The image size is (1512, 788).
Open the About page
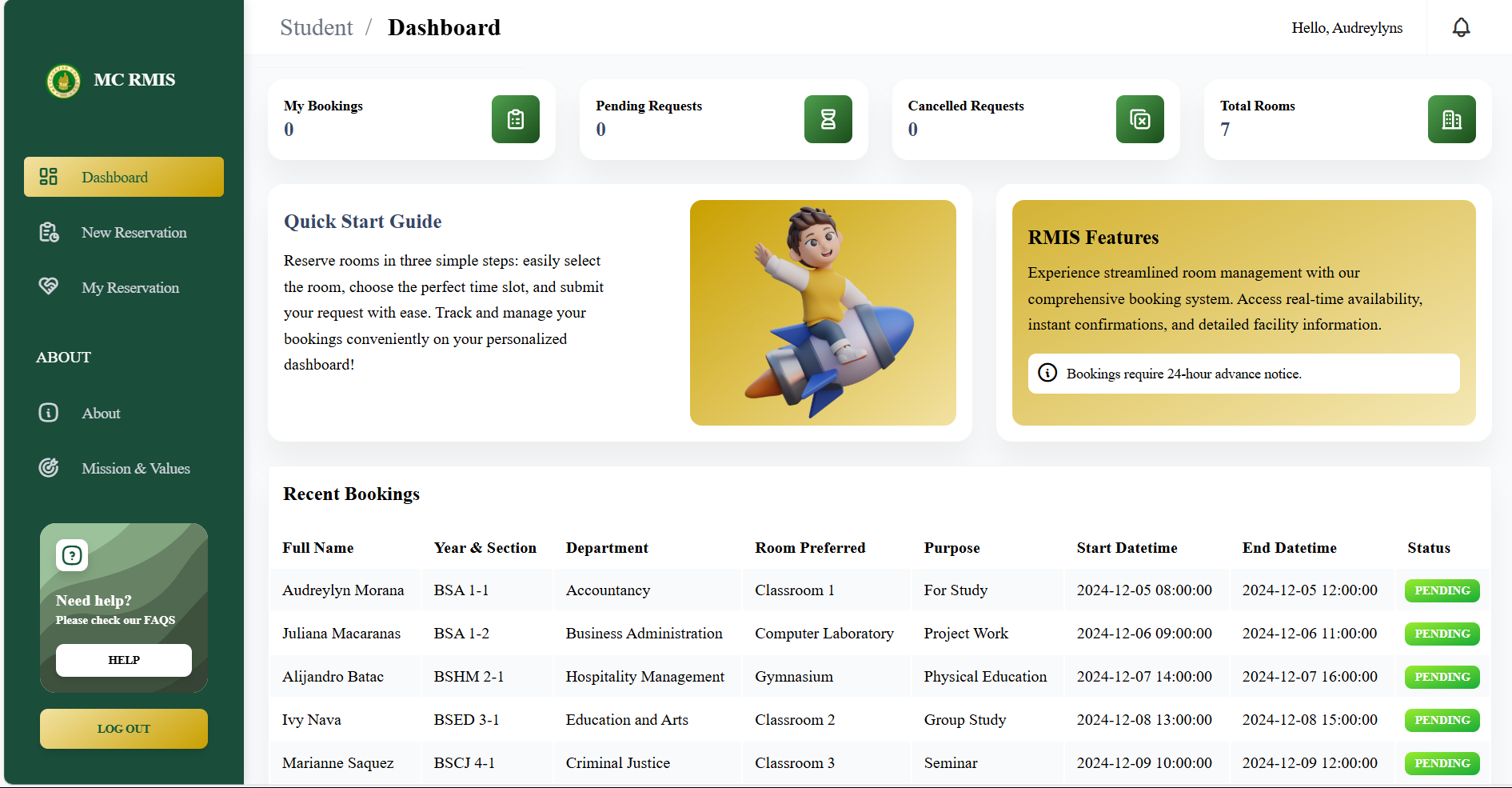pyautogui.click(x=124, y=413)
